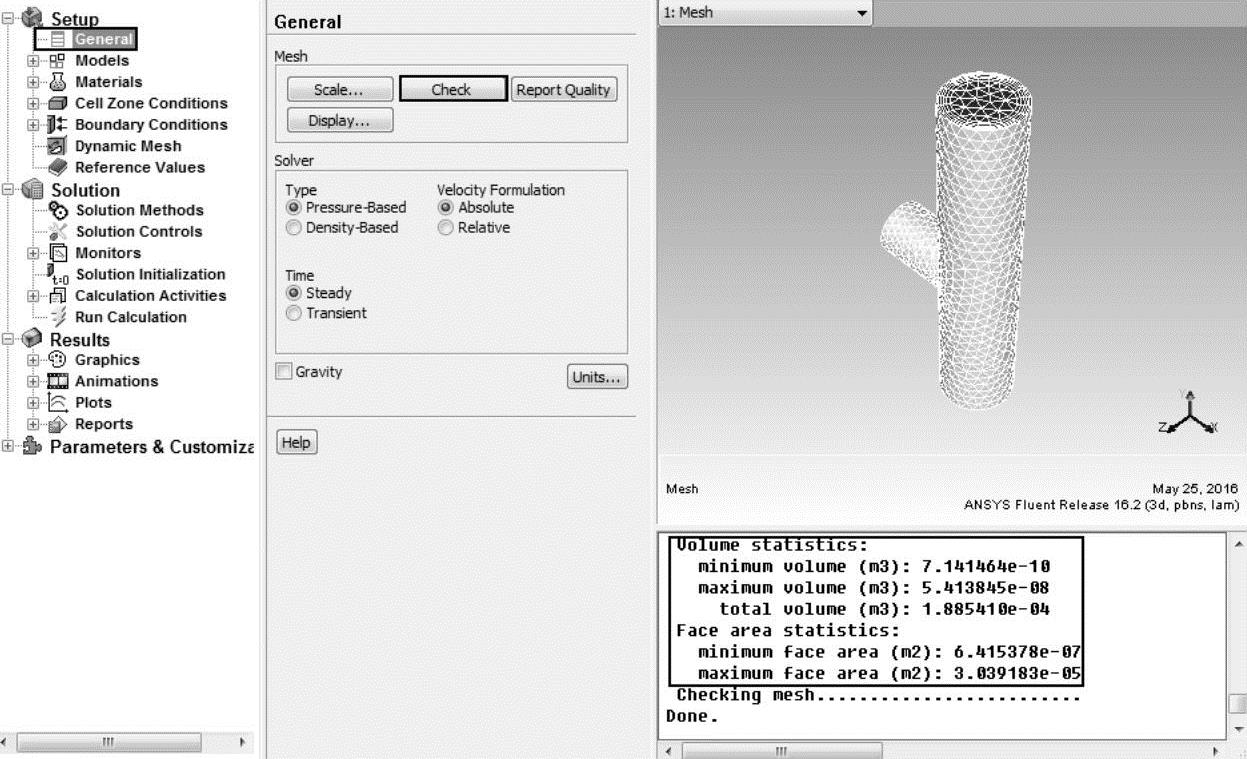Collapse the Results tree node
1247x759 pixels.
tap(9, 340)
